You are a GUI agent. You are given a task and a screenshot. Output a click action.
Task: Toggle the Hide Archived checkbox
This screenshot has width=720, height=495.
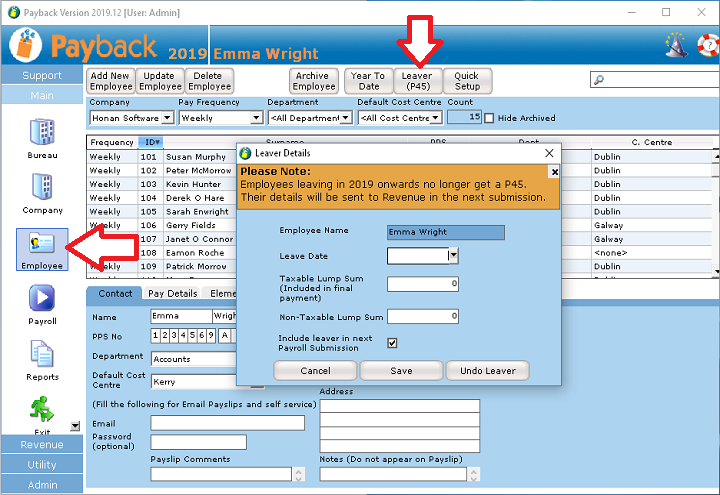[x=489, y=118]
